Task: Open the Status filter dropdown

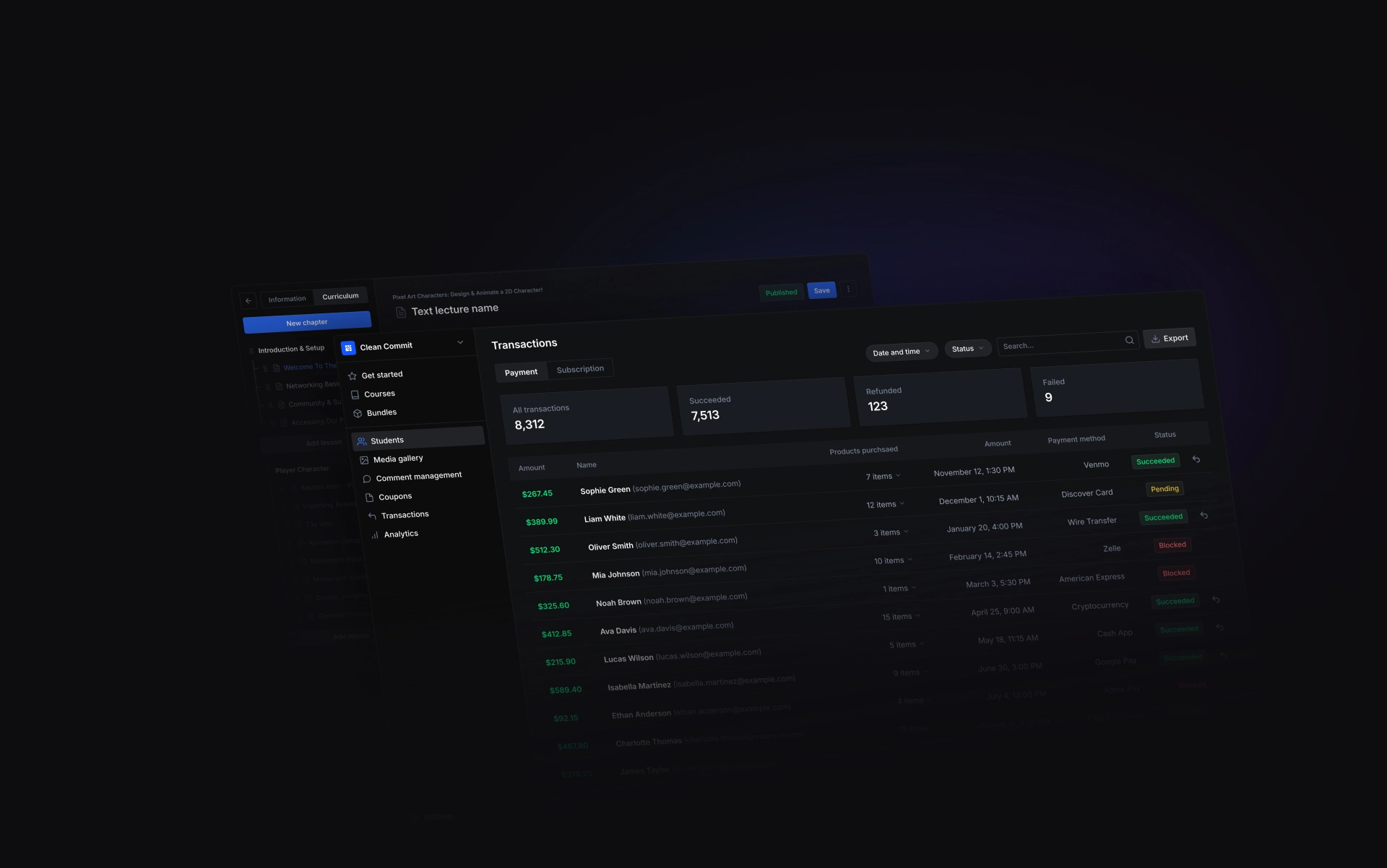Action: (x=967, y=349)
